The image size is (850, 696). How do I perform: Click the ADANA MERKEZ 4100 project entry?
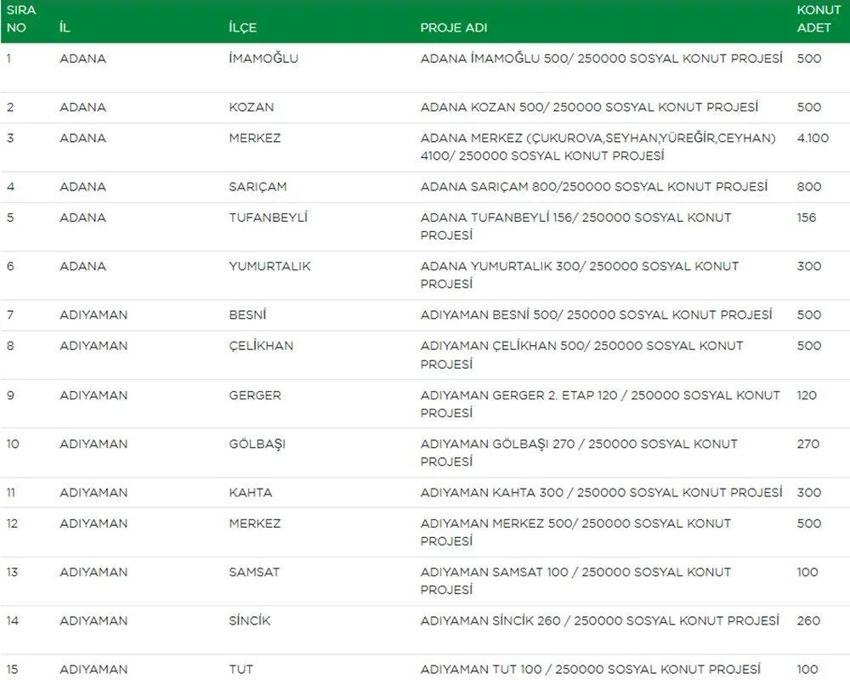(598, 147)
